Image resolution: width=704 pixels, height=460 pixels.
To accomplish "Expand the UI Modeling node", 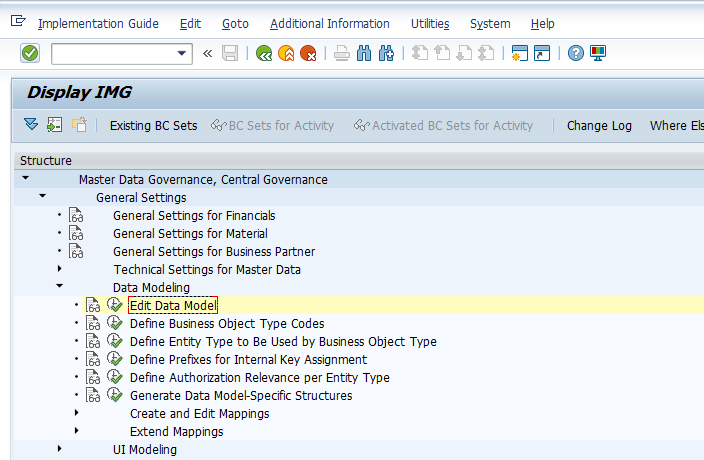I will (60, 449).
